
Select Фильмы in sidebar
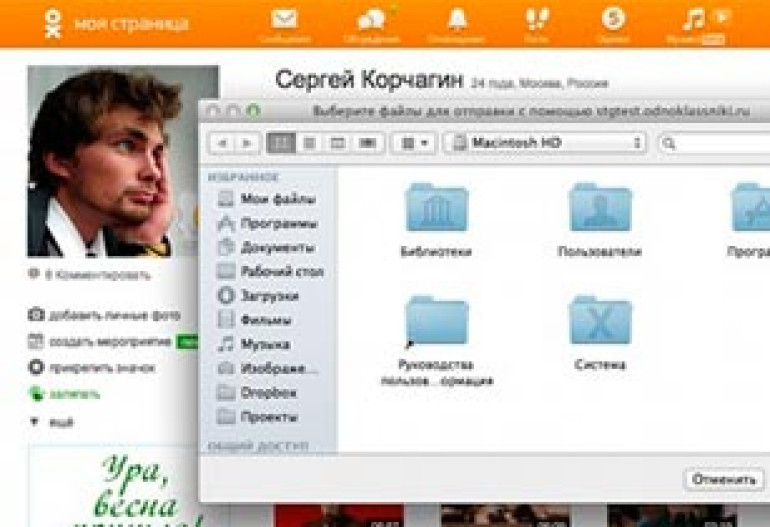click(254, 320)
